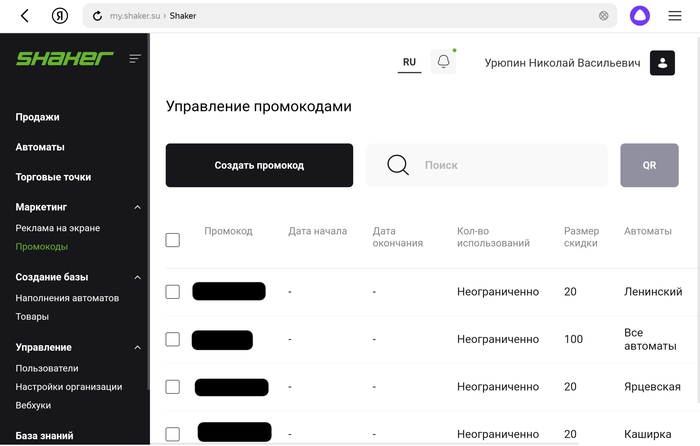Open notifications bell
Viewport: 700px width, 446px height.
(443, 61)
